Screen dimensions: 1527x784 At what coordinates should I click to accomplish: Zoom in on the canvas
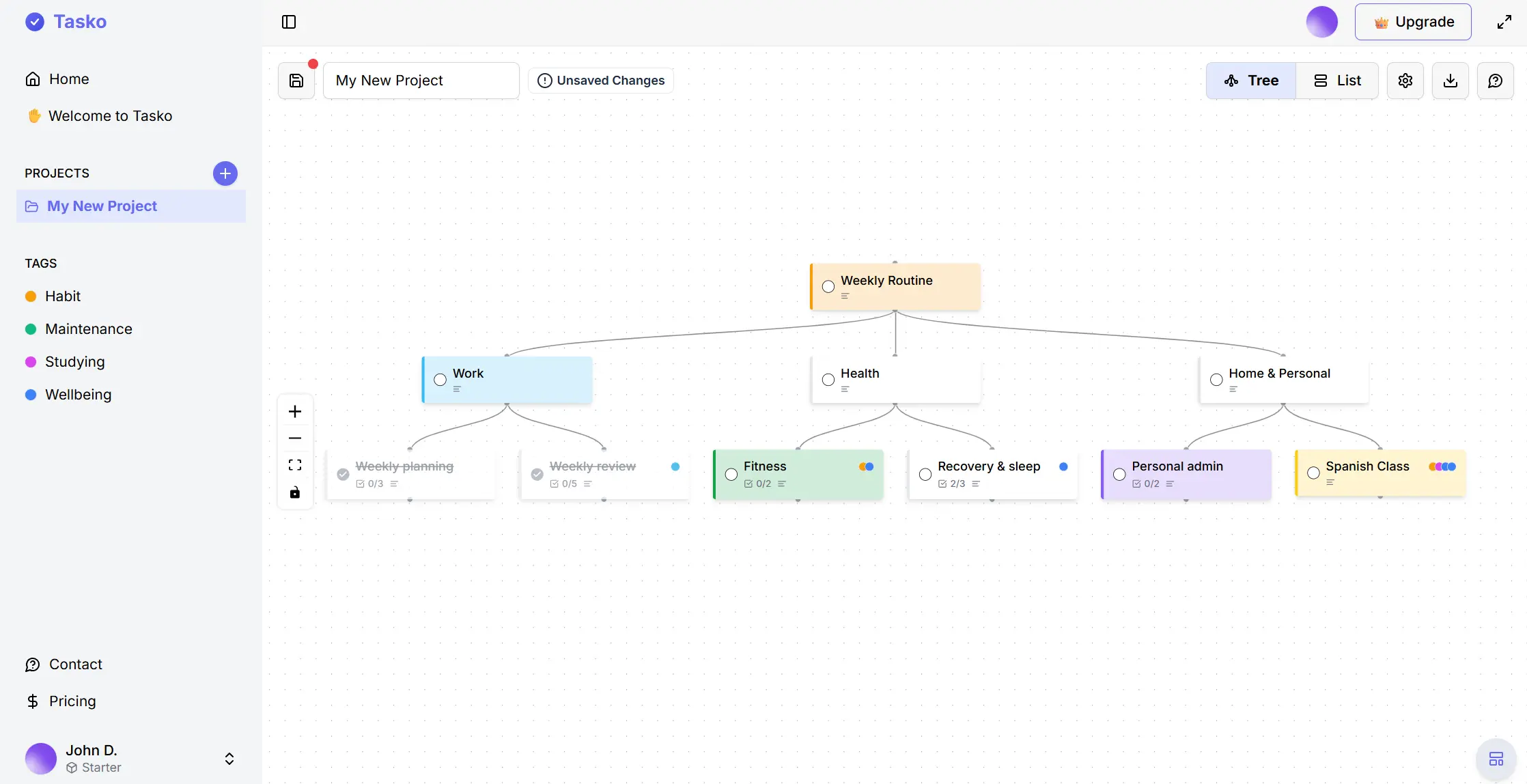pos(295,411)
